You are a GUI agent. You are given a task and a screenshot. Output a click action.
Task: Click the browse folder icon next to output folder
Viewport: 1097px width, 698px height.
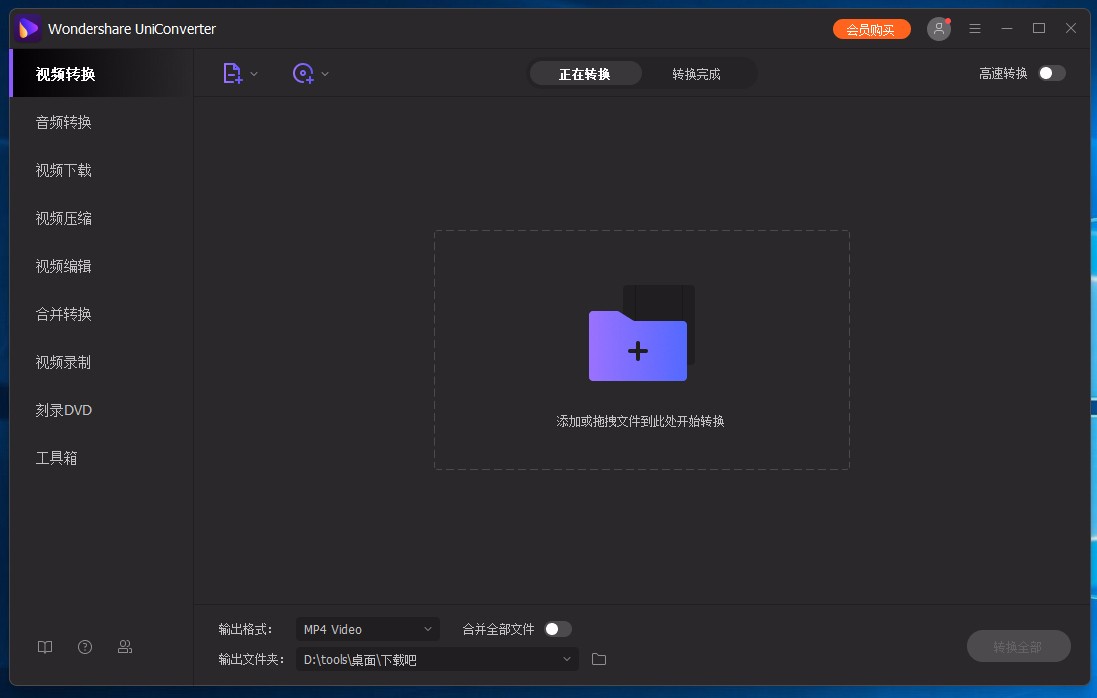click(x=598, y=659)
